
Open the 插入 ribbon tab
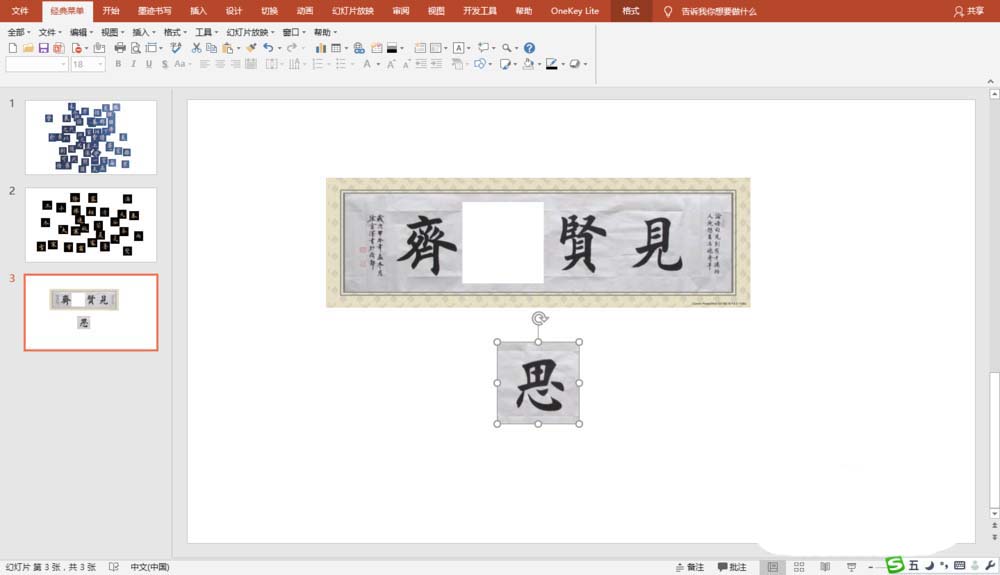coord(198,11)
